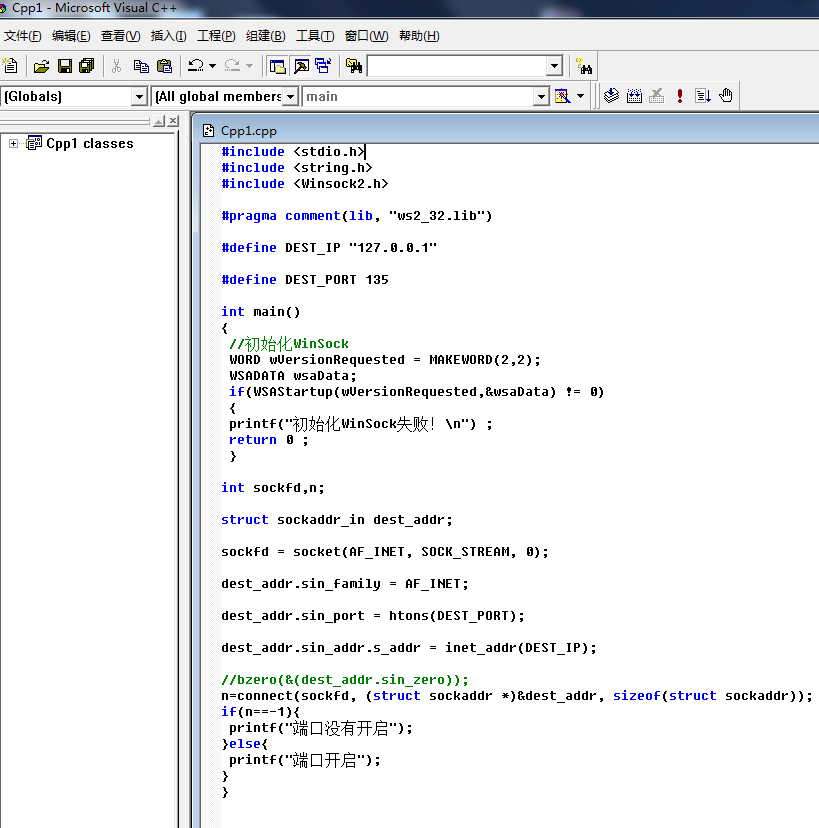Image resolution: width=819 pixels, height=828 pixels.
Task: Open the main function dropdown
Action: [541, 96]
